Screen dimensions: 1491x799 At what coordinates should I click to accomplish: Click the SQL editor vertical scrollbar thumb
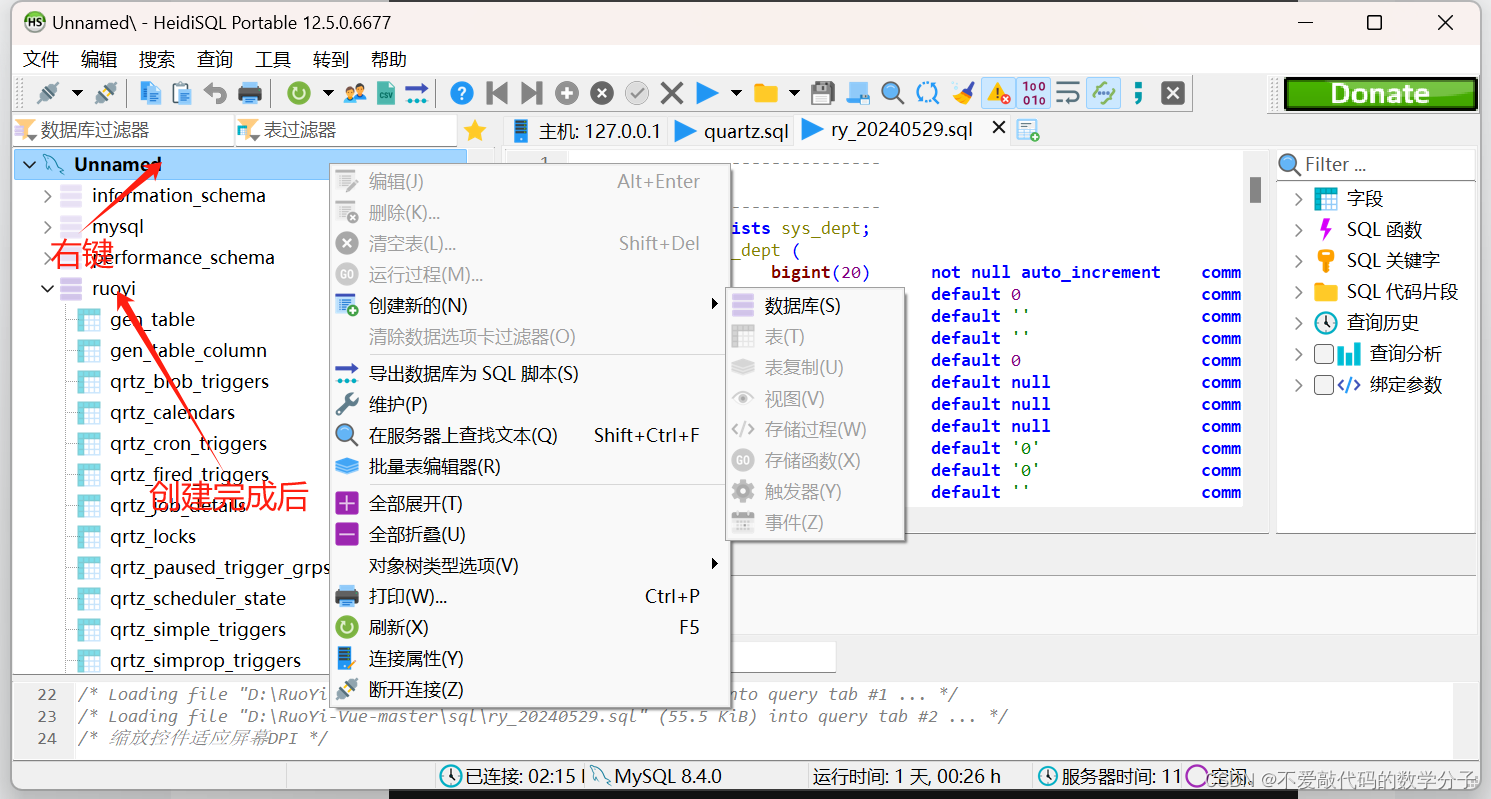pos(1255,190)
